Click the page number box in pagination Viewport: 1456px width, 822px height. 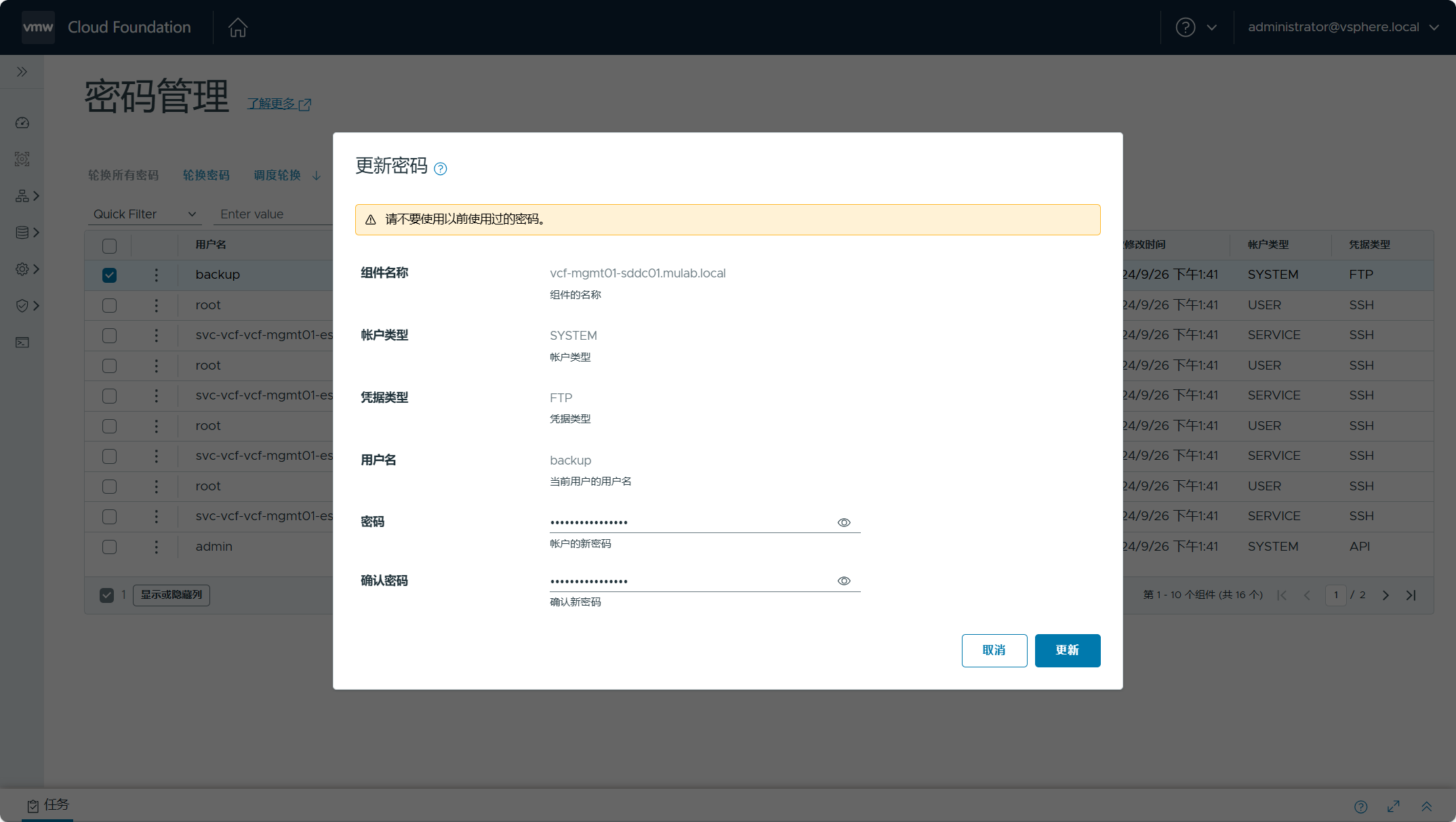pos(1336,595)
